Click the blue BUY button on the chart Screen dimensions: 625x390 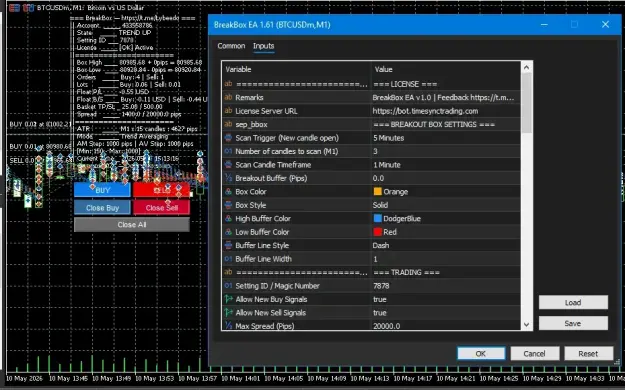(x=102, y=190)
